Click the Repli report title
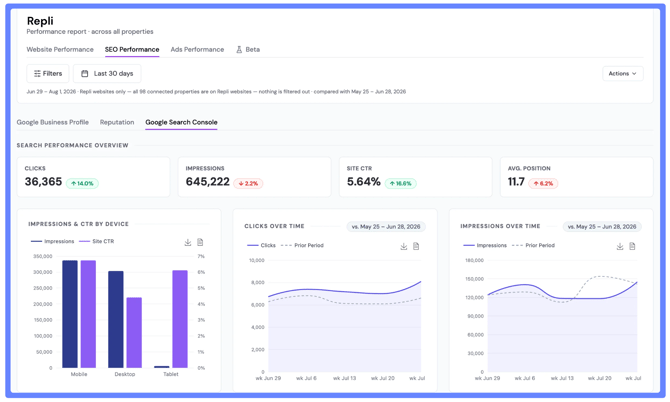The image size is (670, 402). click(40, 21)
